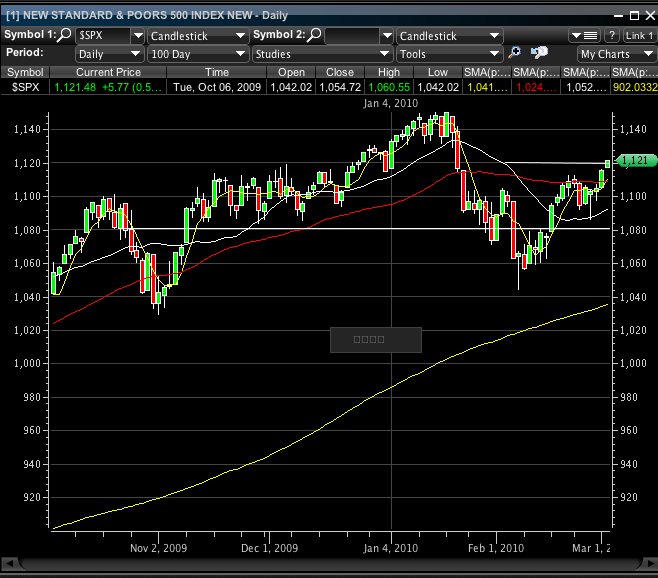The image size is (658, 578).
Task: Click the Symbol 2 search magnifier icon
Action: (314, 35)
